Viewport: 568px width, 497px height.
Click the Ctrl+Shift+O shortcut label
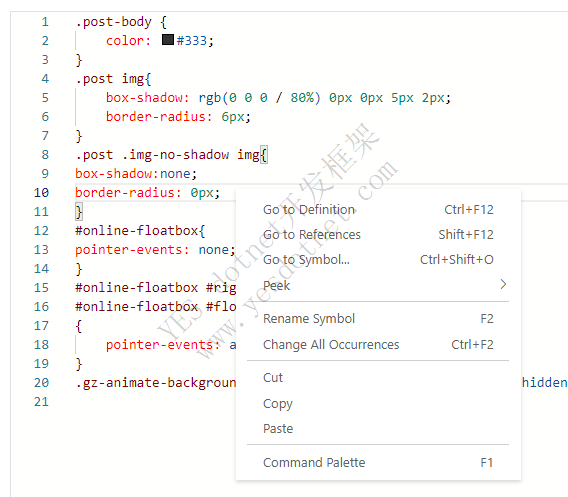[x=456, y=260]
